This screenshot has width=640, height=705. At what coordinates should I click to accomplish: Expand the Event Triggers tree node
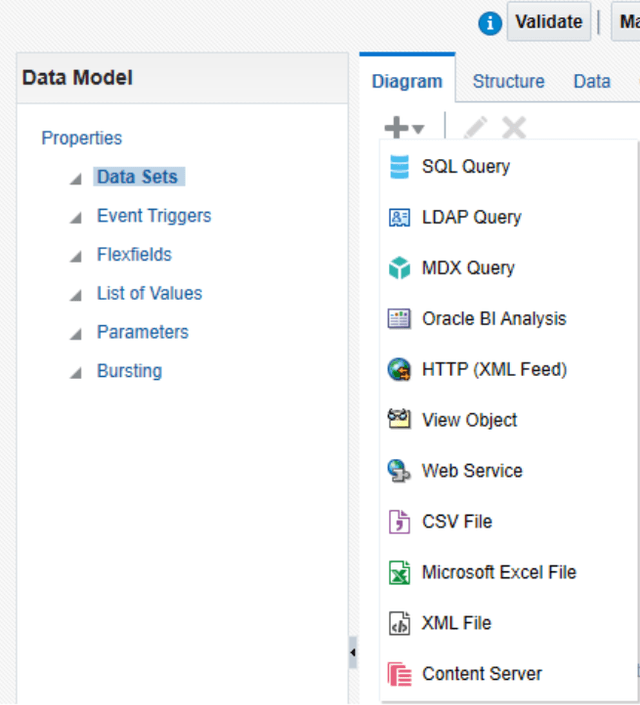click(76, 217)
